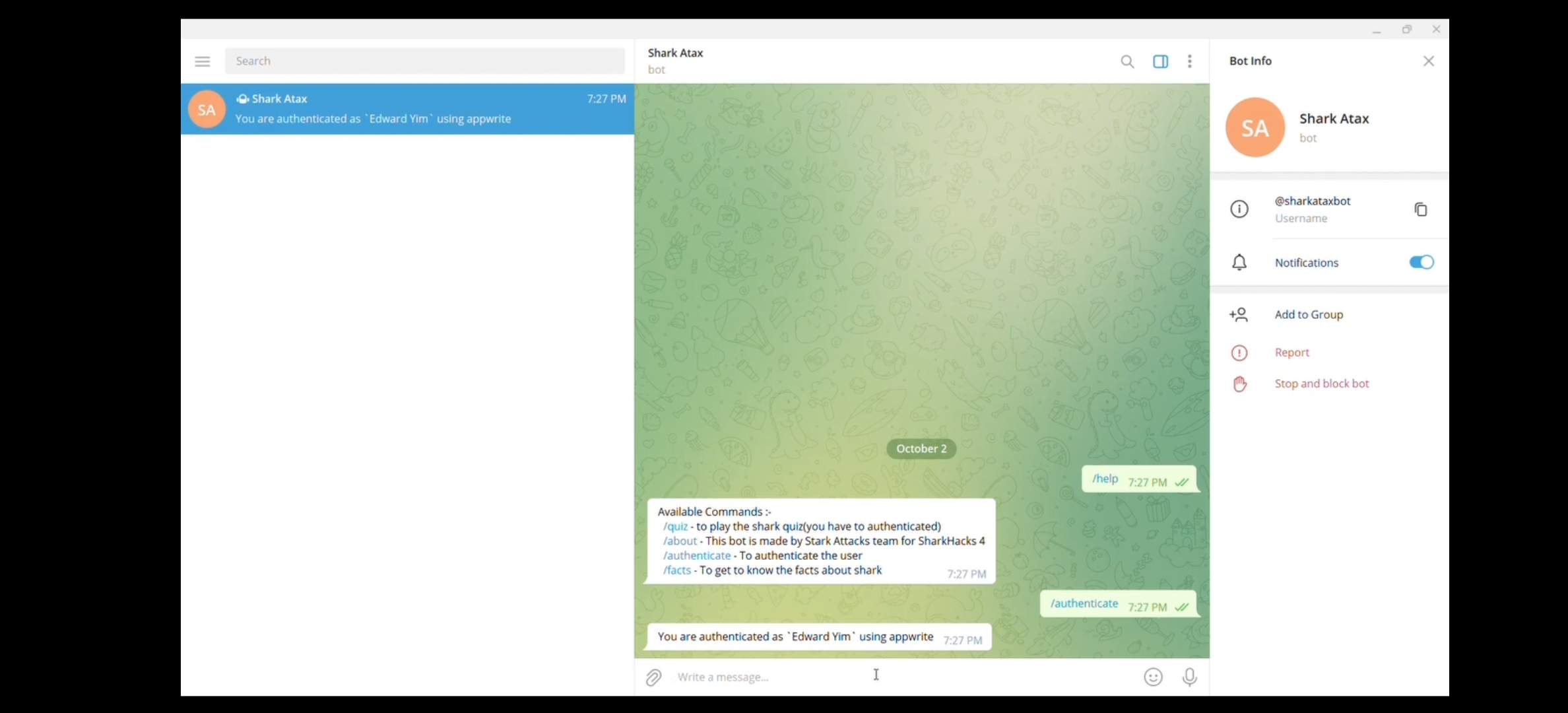Open the three-dot chat options menu

point(1189,61)
